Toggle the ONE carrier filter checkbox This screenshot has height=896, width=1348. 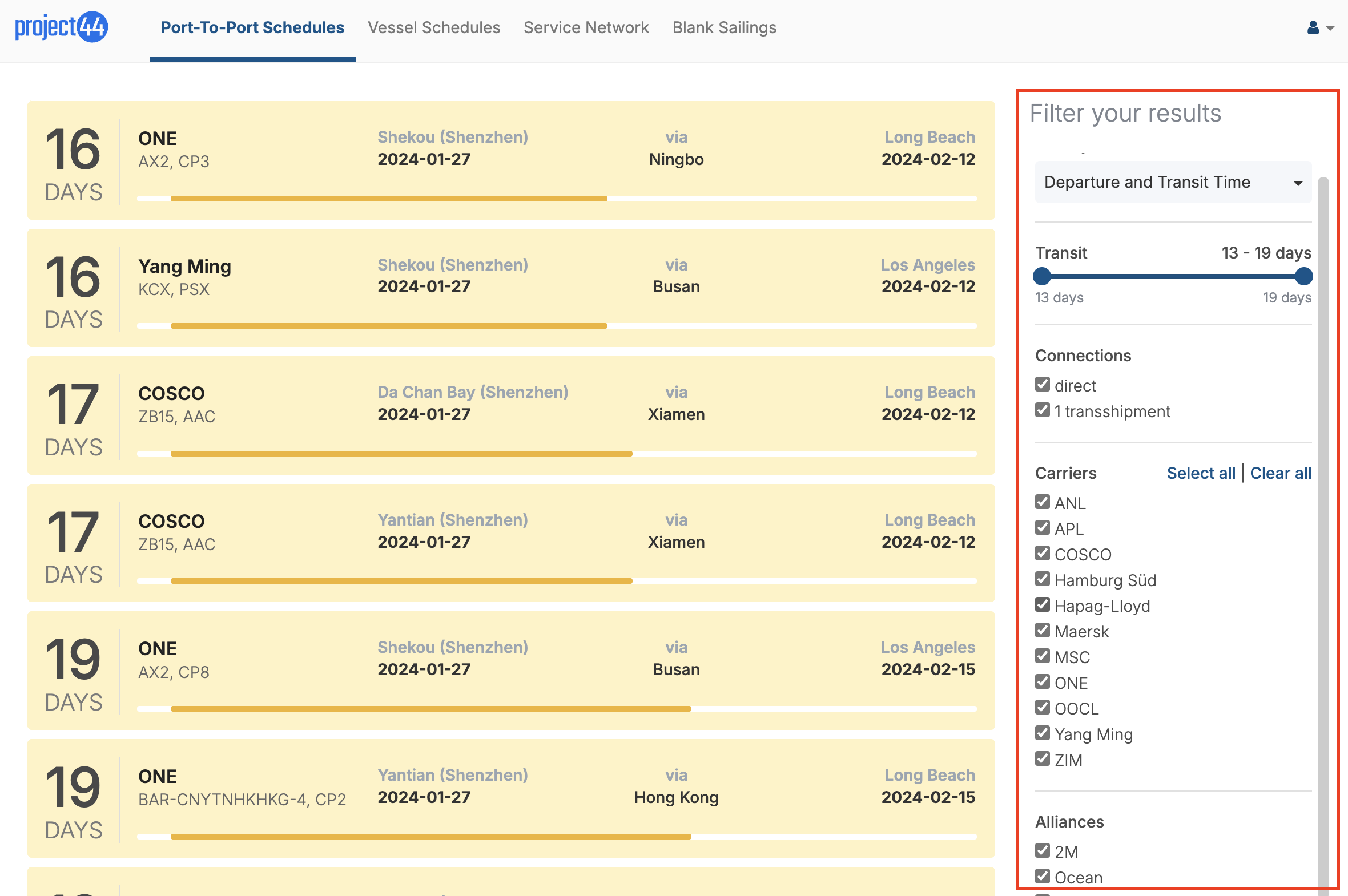(x=1042, y=683)
